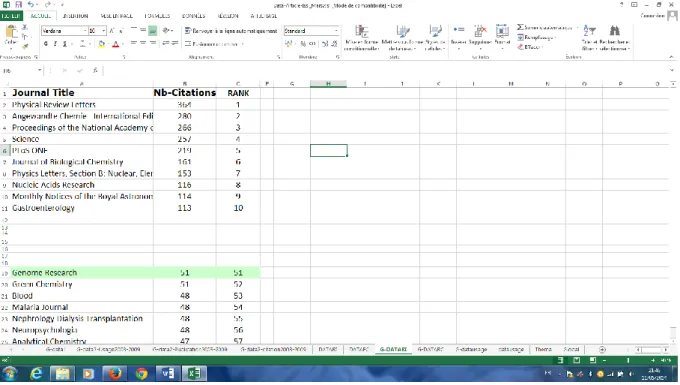Toggle bold formatting
Viewport: 680px width, 385px height.
[x=46, y=44]
